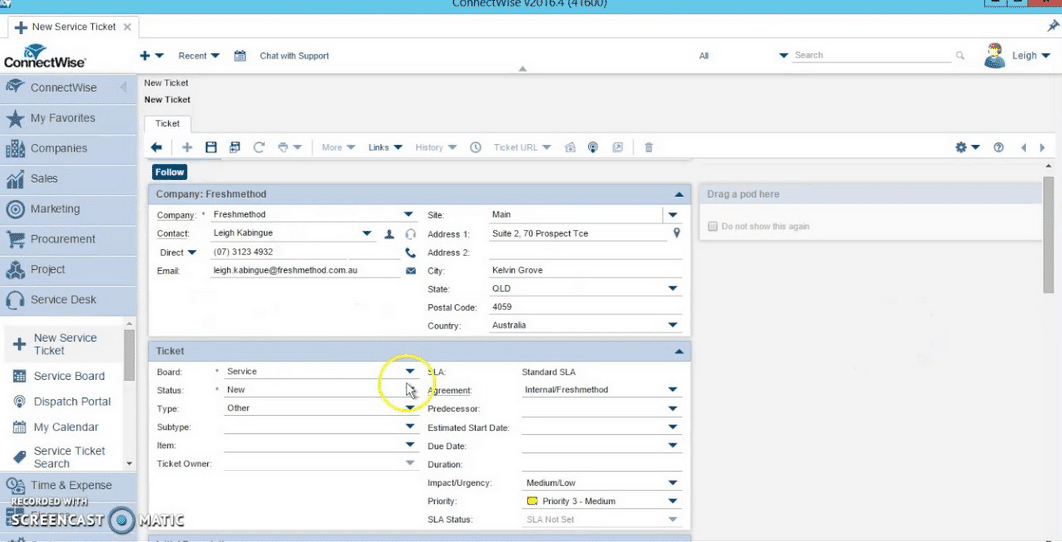The width and height of the screenshot is (1062, 542).
Task: Open the Priority dropdown
Action: tap(673, 501)
